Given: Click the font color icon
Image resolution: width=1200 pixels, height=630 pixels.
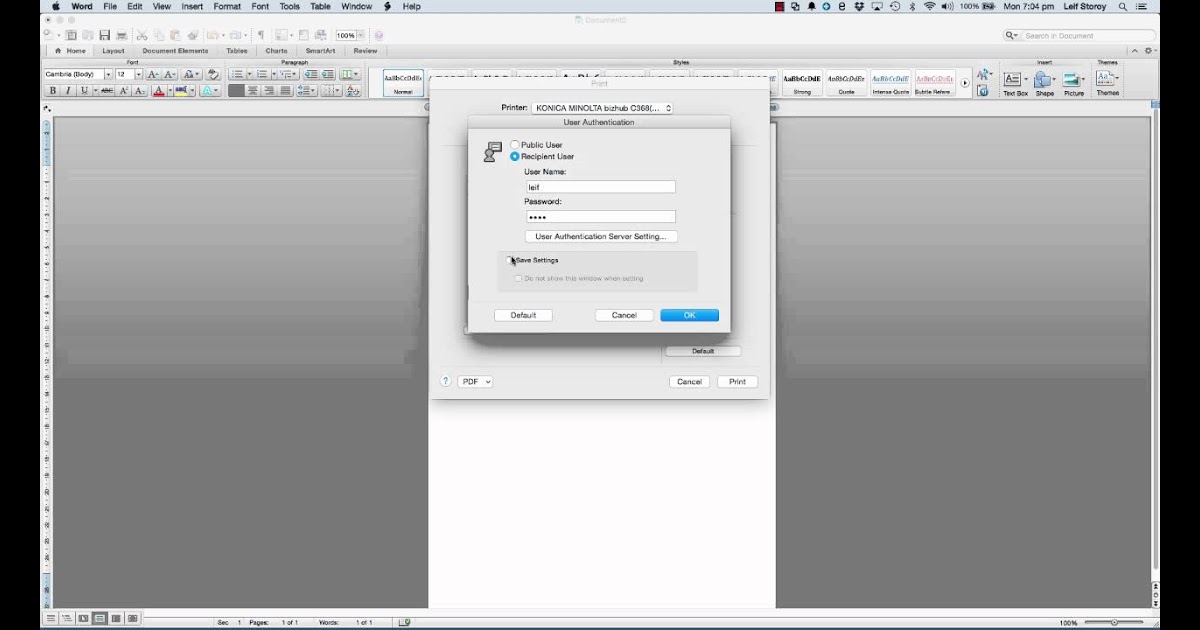Looking at the screenshot, I should click(x=159, y=90).
